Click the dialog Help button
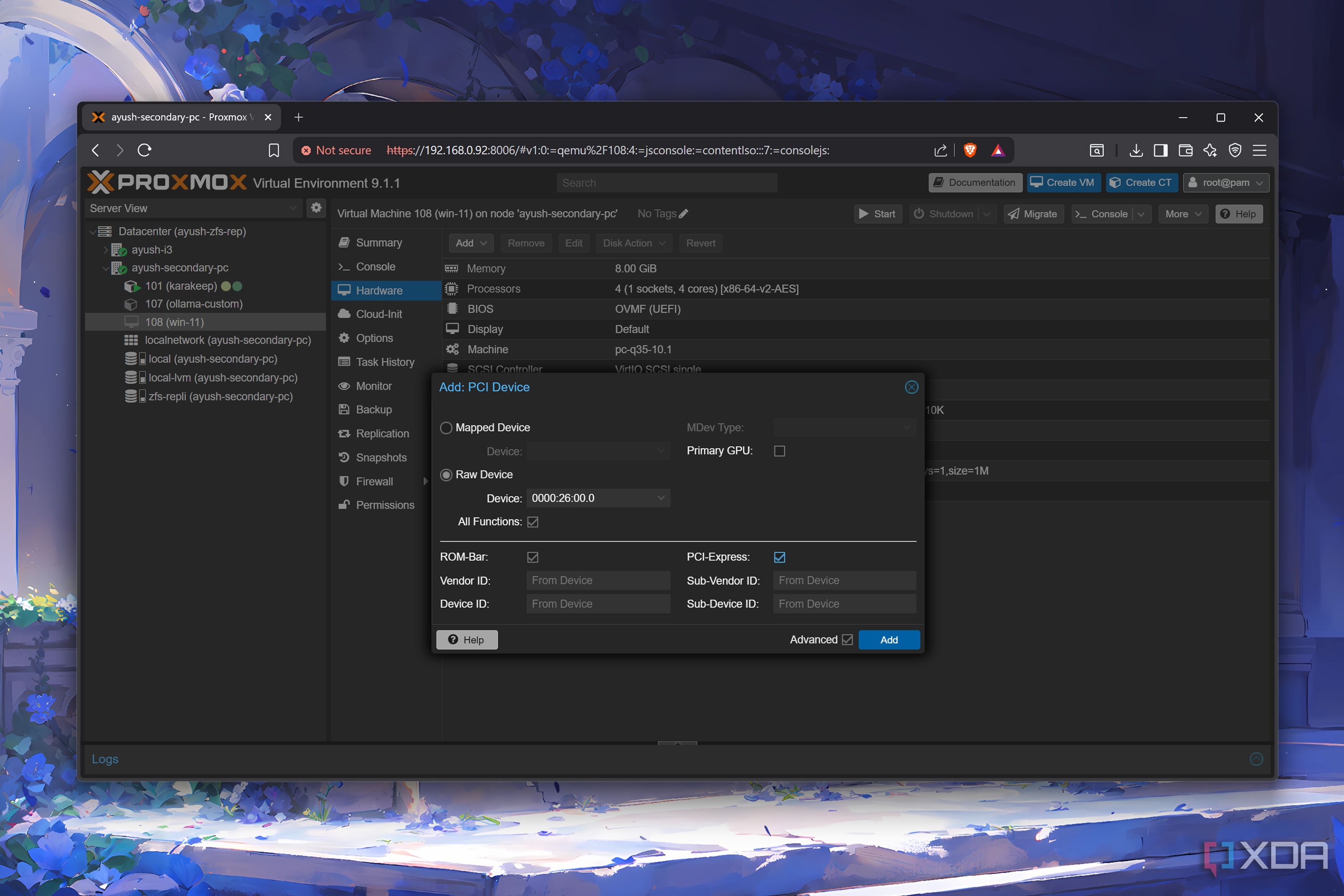1344x896 pixels. click(467, 640)
